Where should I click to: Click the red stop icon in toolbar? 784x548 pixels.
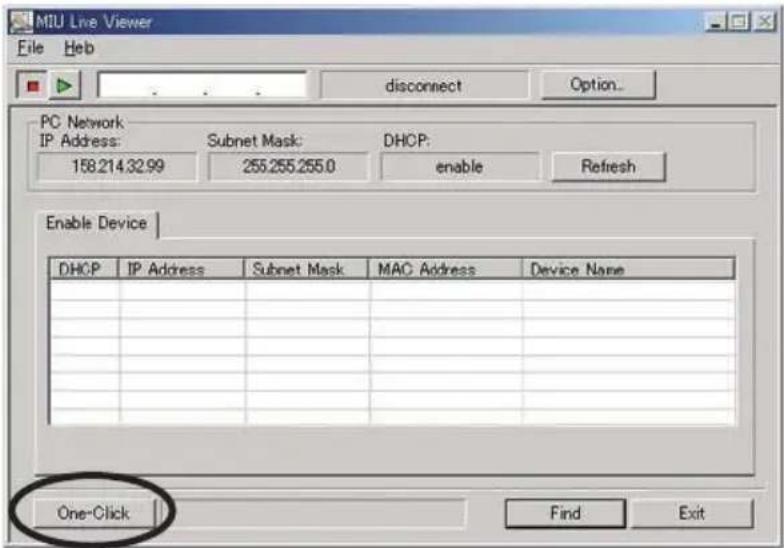tap(32, 86)
